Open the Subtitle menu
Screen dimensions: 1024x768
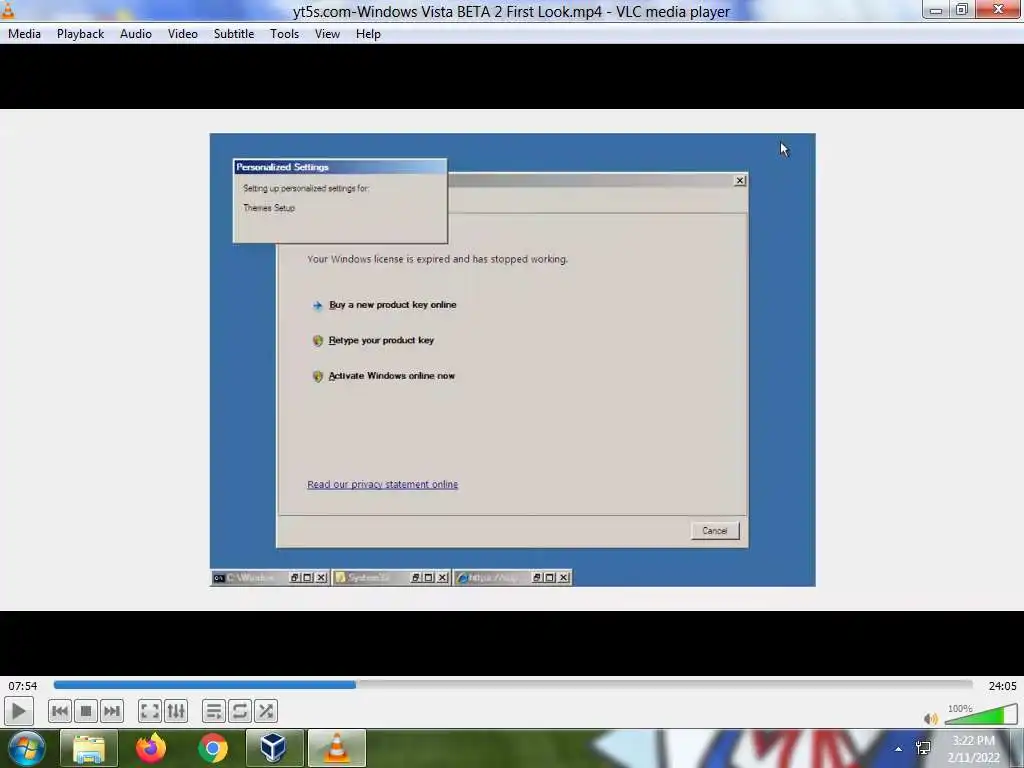point(234,34)
